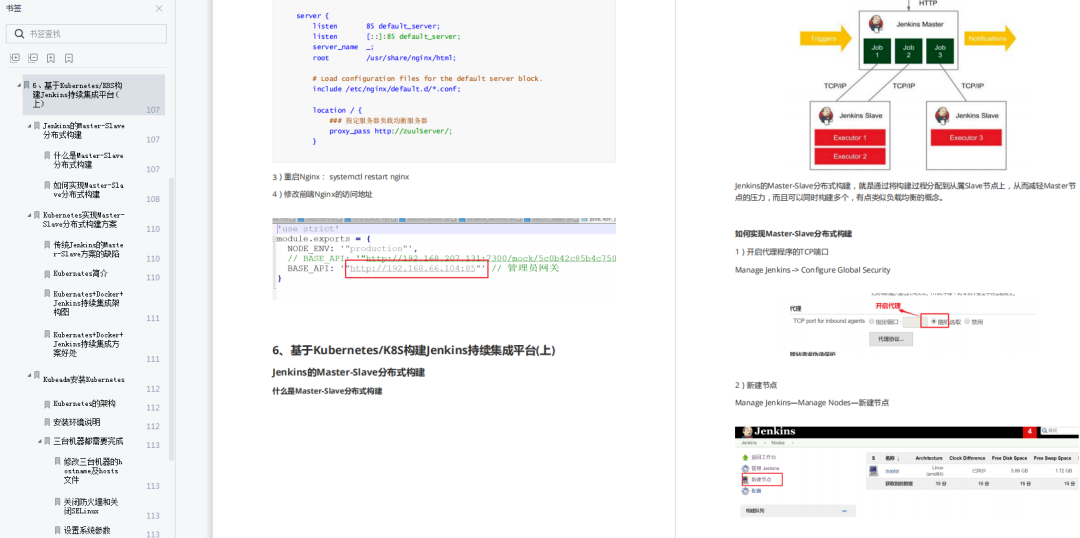Collapse the Kubernetes实现Master-Slave分布式构建方案 node
The height and width of the screenshot is (538, 1080).
tap(29, 215)
